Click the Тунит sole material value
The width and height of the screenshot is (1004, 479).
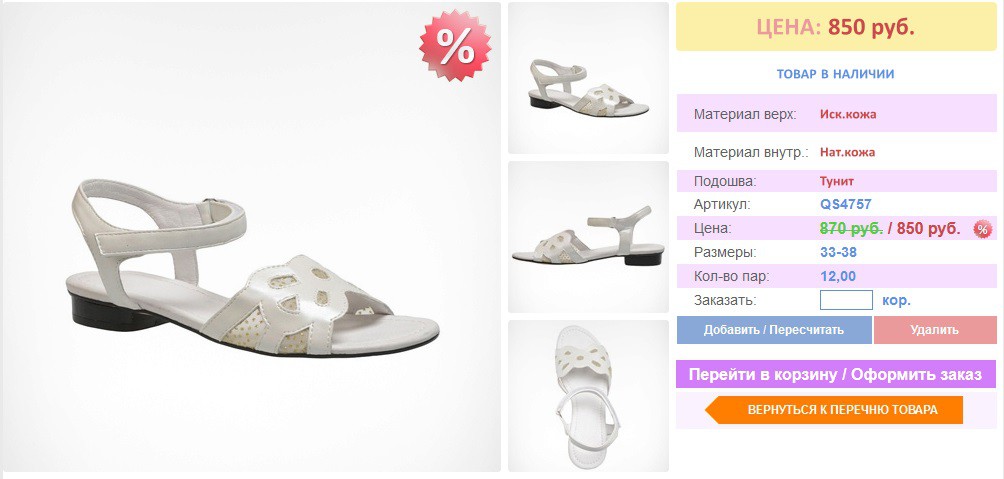837,181
